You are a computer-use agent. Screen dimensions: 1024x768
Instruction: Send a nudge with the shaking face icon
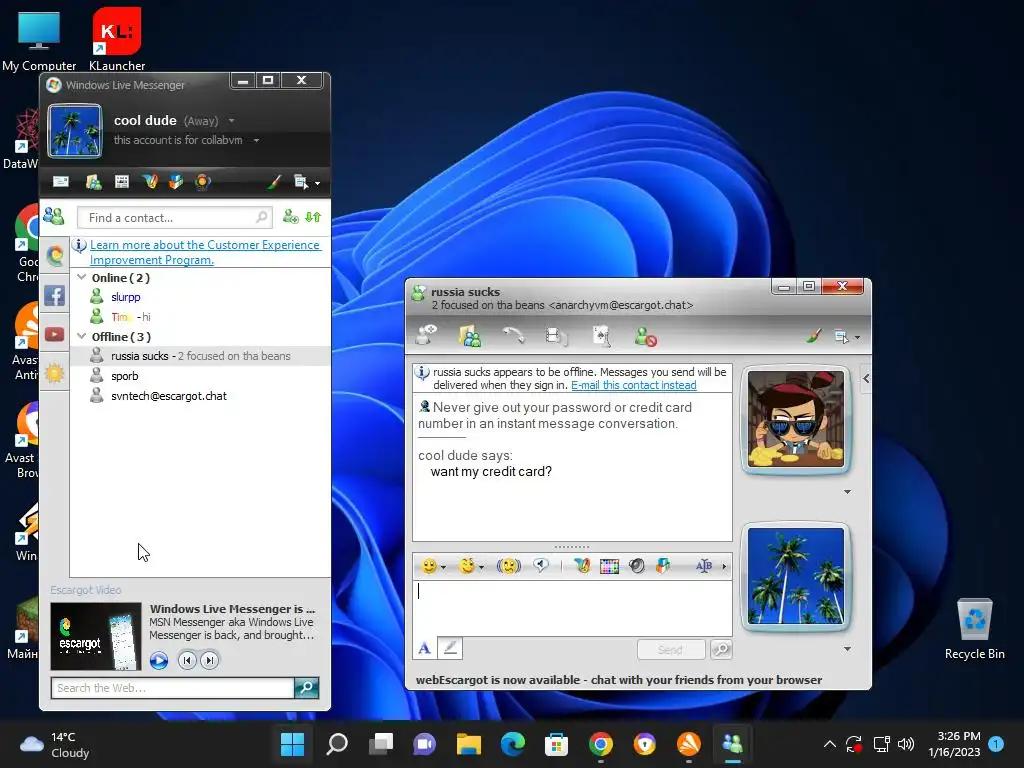pos(509,566)
